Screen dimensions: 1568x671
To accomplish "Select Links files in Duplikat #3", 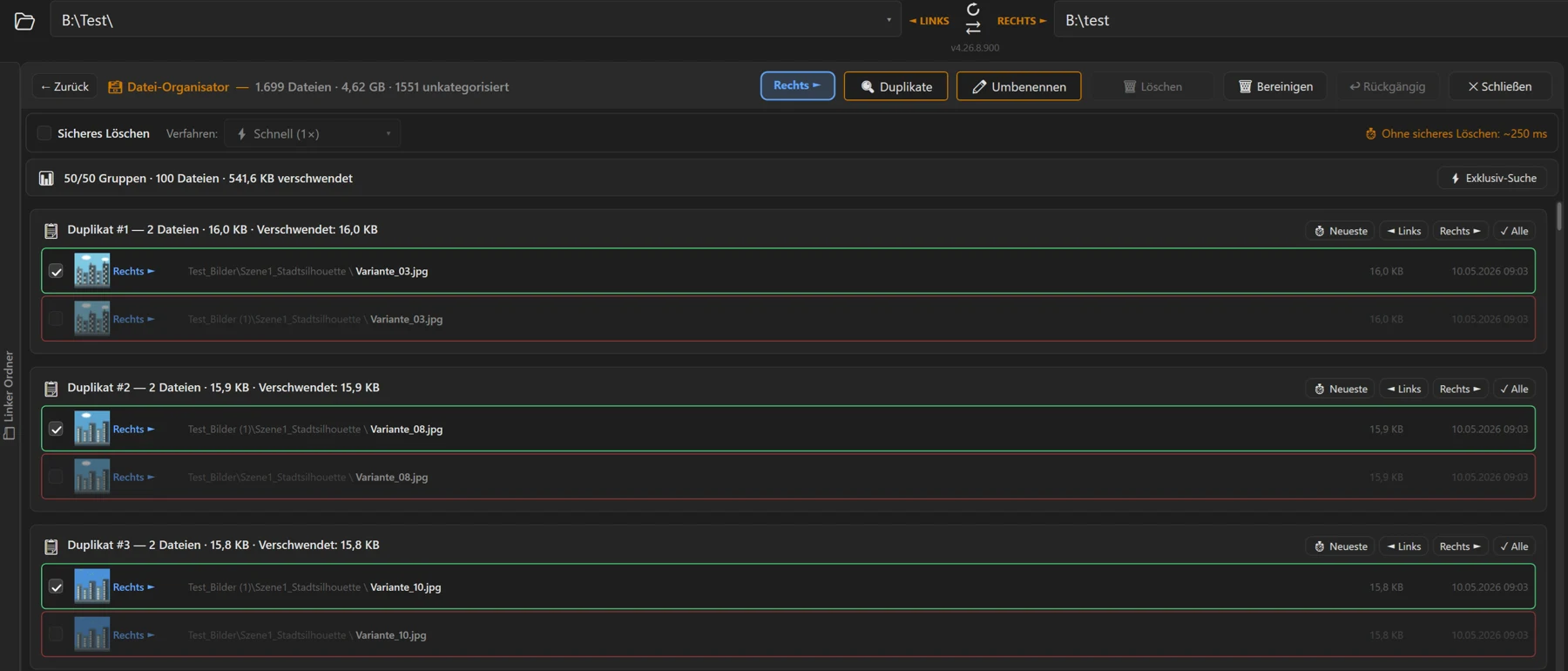I will (x=1404, y=546).
